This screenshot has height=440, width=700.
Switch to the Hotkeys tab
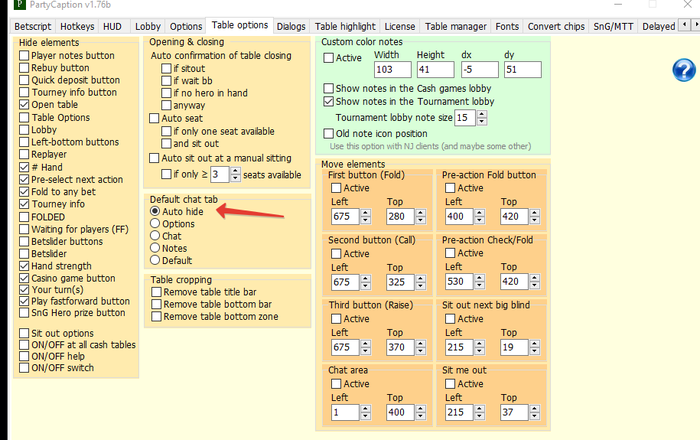[77, 26]
